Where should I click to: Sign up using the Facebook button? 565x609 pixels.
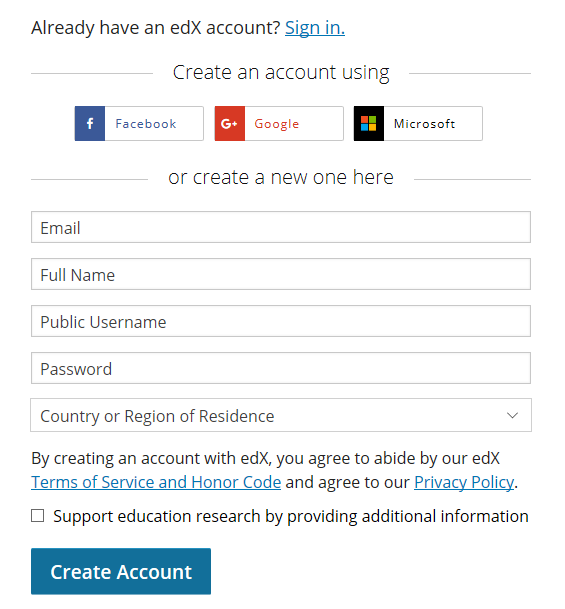tap(139, 124)
